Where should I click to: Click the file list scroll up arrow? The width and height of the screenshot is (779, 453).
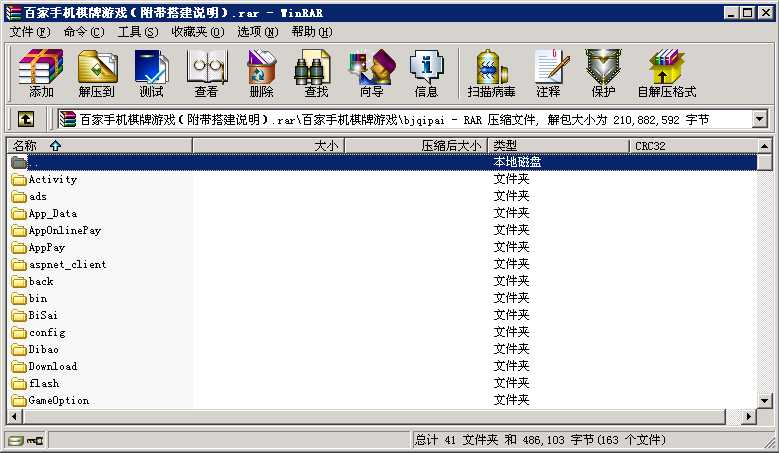(765, 146)
